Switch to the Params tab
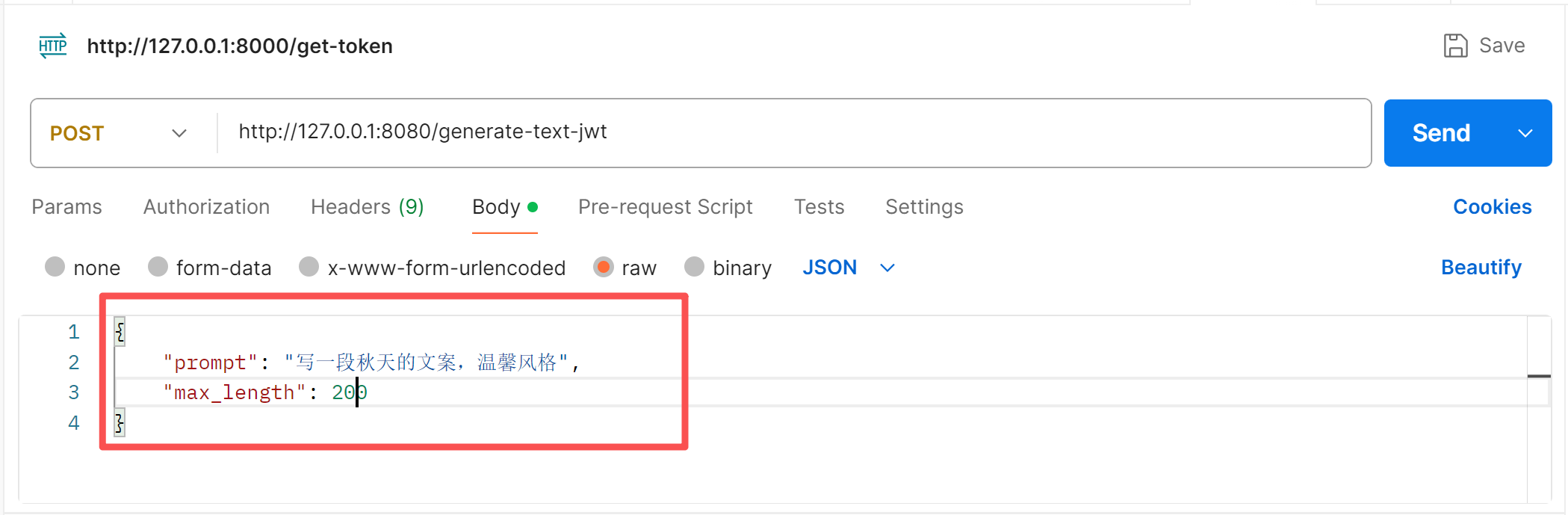The width and height of the screenshot is (1568, 515). (66, 207)
